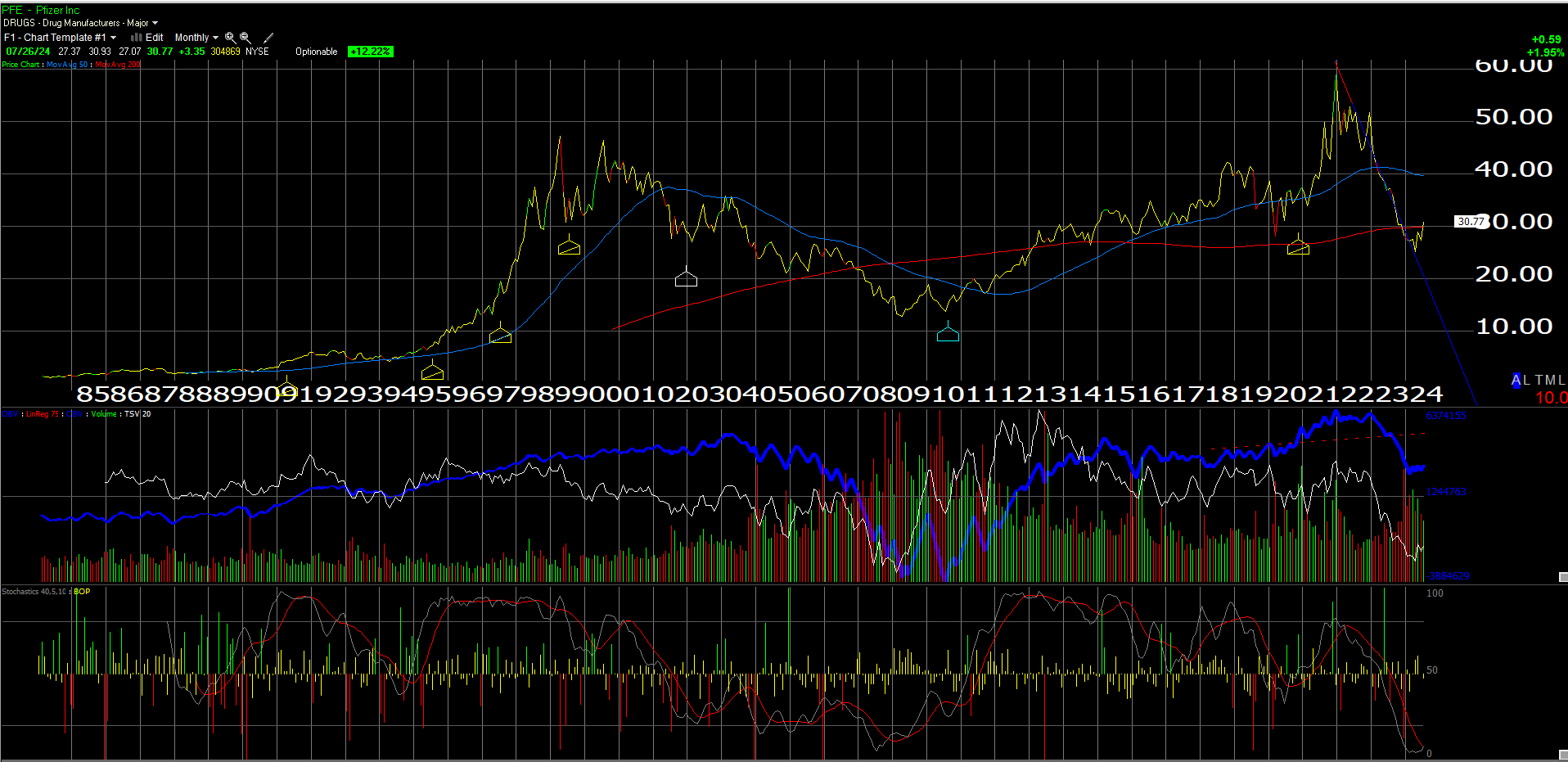Click the BOP indicator label
Screen dimensions: 1568x762
(82, 592)
